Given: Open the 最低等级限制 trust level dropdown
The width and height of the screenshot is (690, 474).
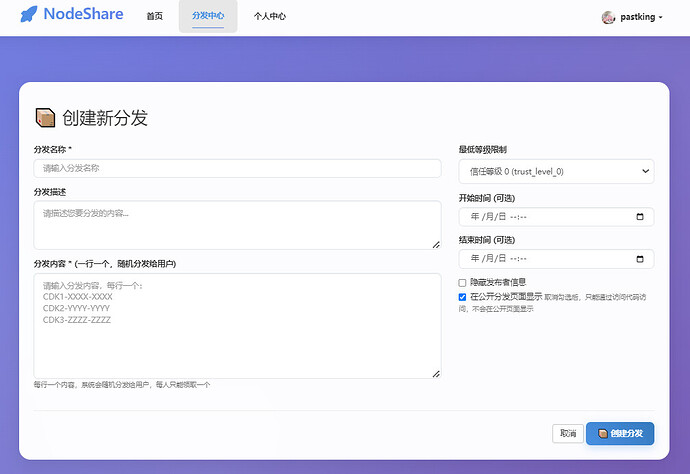Looking at the screenshot, I should pyautogui.click(x=556, y=171).
